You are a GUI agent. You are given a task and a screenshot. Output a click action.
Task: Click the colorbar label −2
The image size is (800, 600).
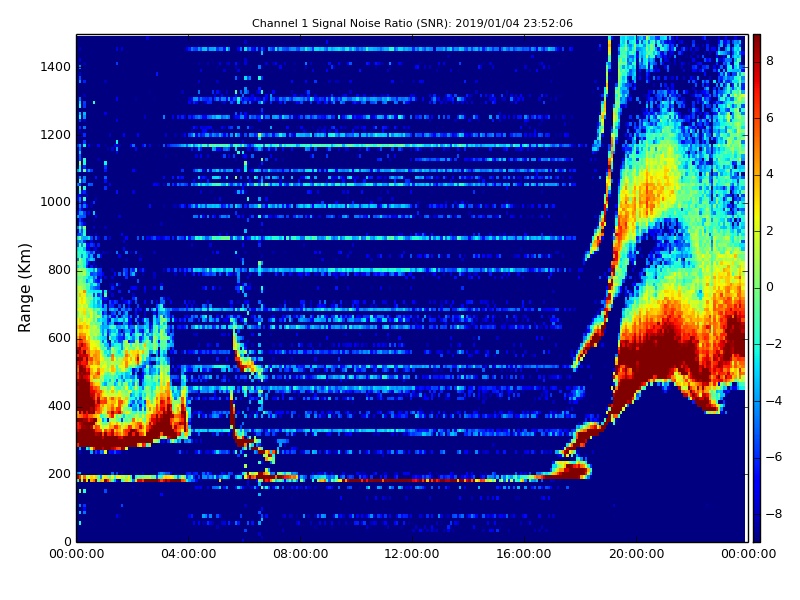click(x=774, y=344)
